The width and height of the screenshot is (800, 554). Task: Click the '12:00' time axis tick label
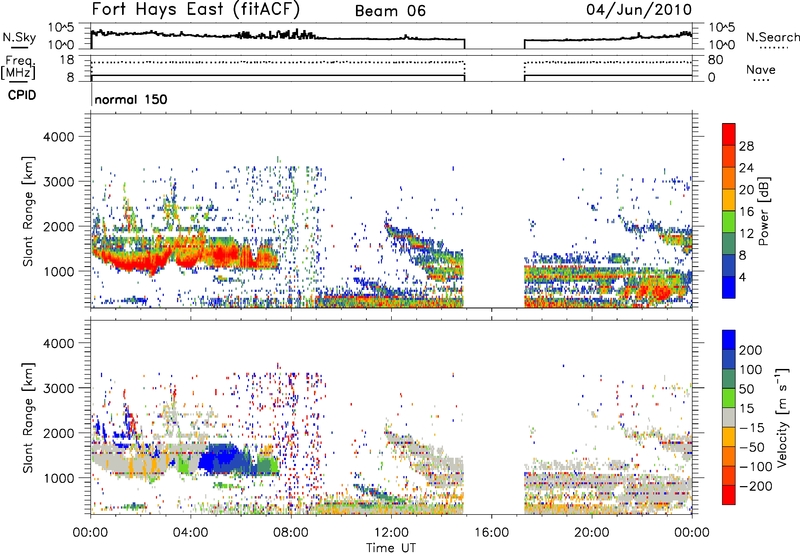tap(391, 533)
